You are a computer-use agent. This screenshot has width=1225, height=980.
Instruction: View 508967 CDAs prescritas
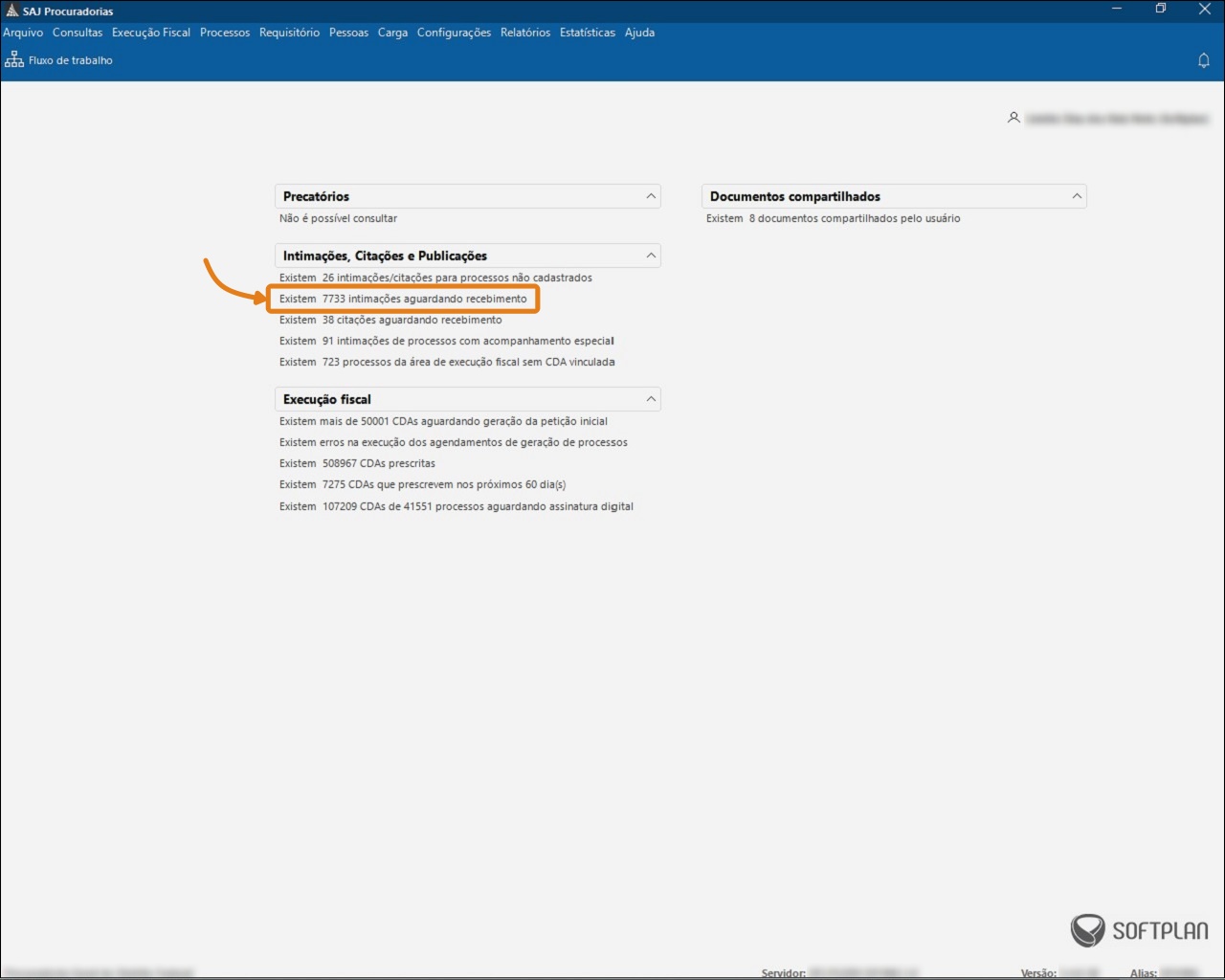(378, 463)
